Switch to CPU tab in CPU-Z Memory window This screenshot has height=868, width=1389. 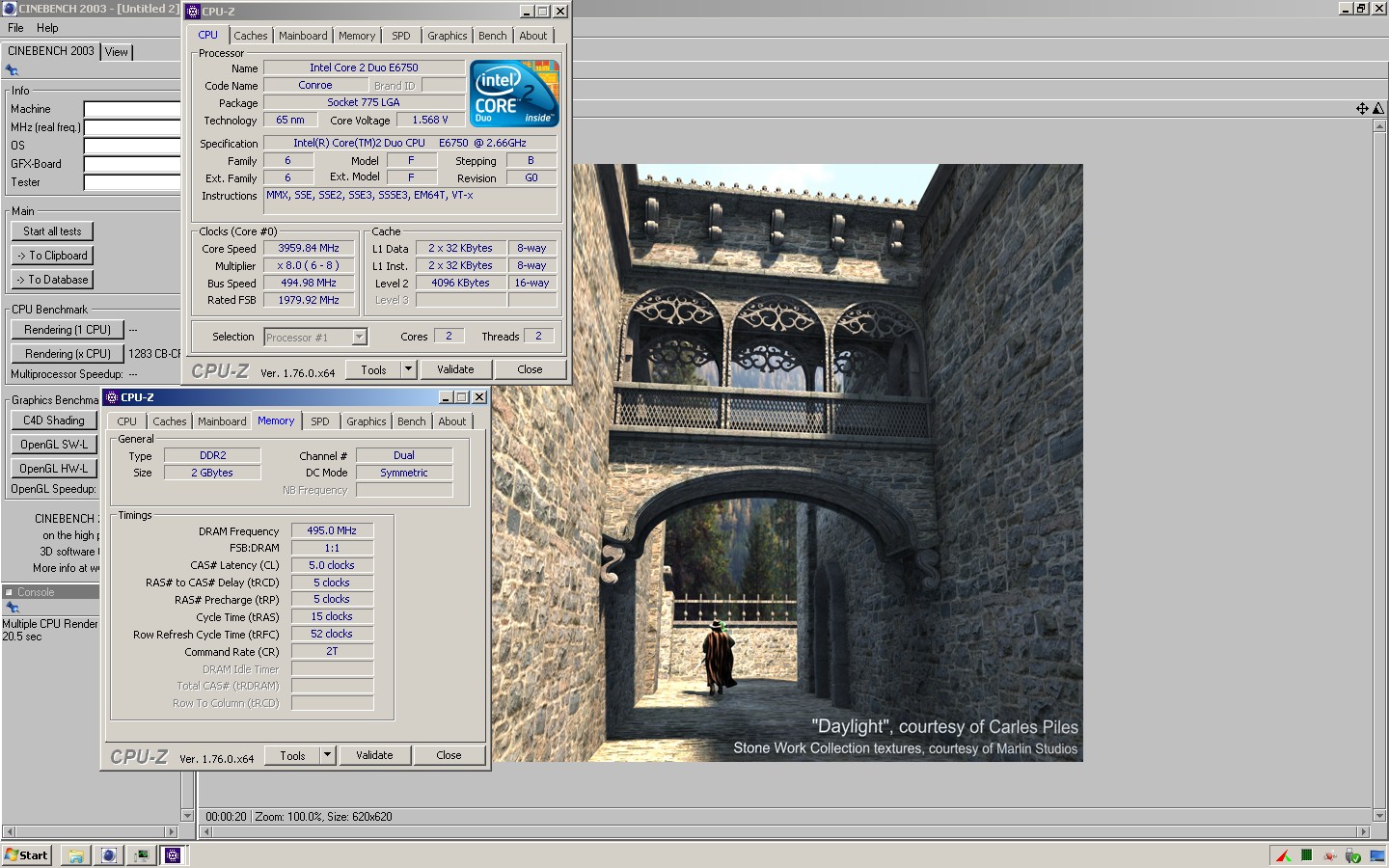point(127,421)
